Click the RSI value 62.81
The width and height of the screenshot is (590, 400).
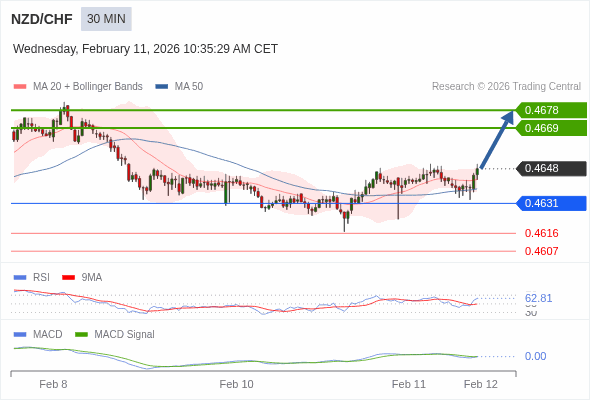click(538, 298)
